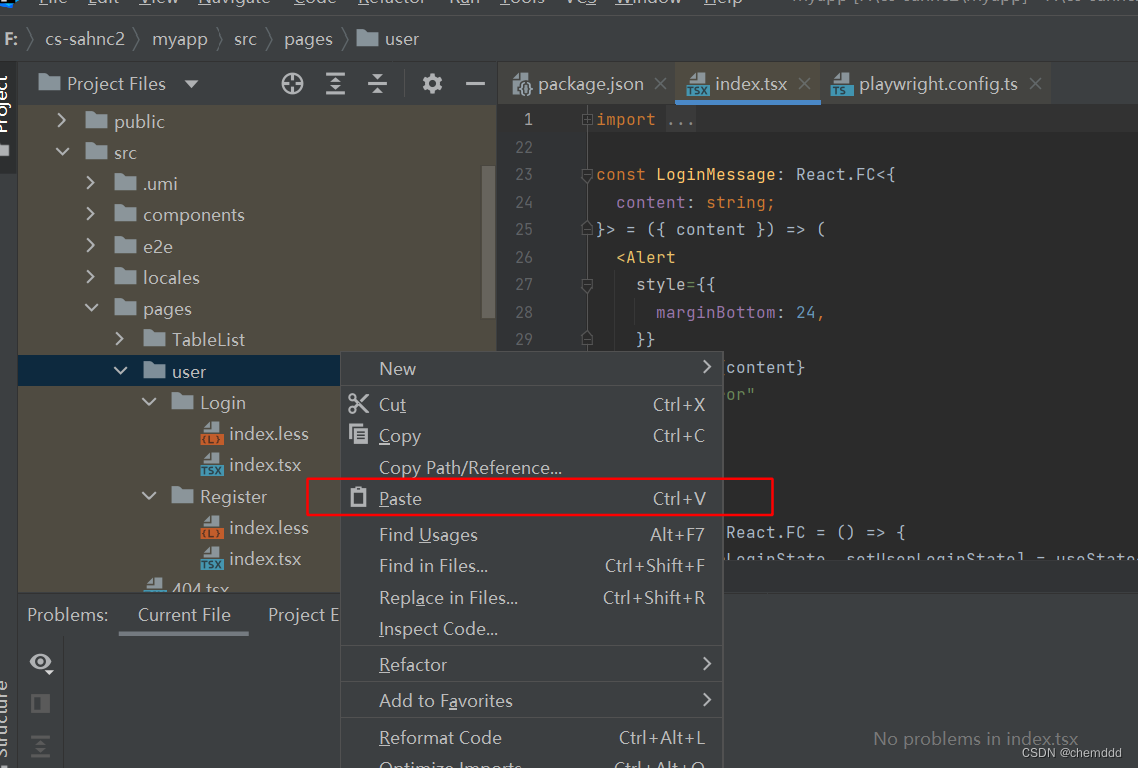Screen dimensions: 1138x768
Task: Click the scissors Cut icon
Action: [x=359, y=404]
